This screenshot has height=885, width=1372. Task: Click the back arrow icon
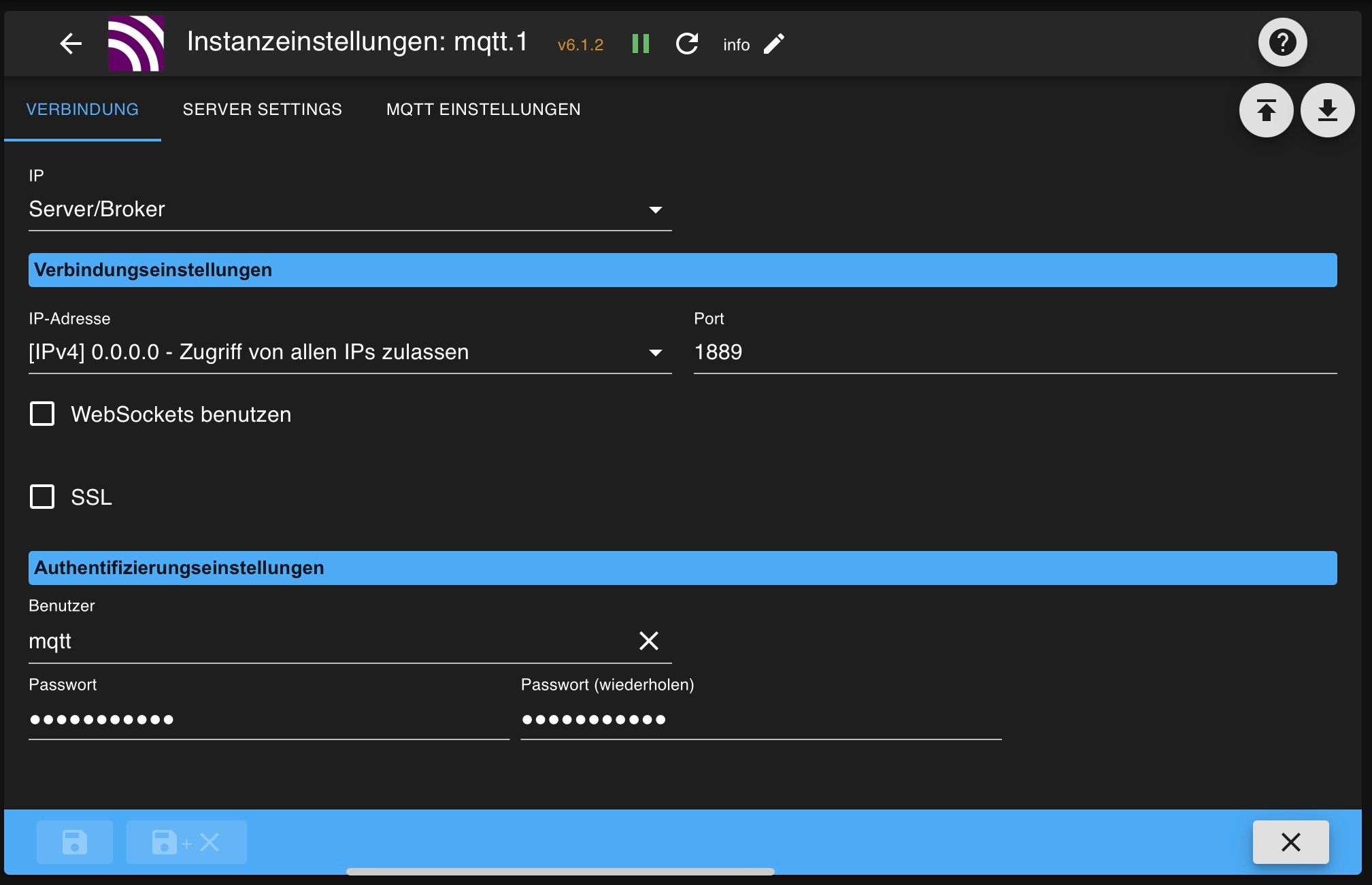[x=71, y=44]
